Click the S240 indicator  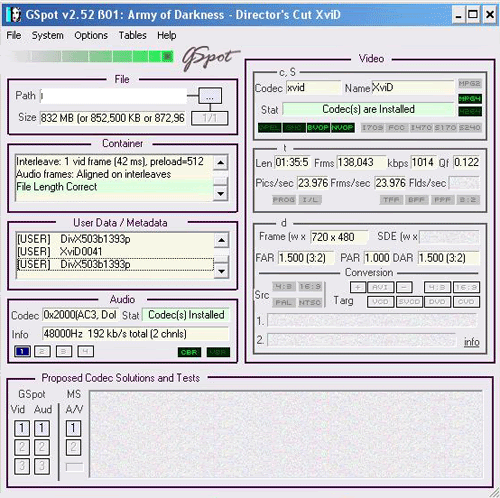tap(469, 128)
